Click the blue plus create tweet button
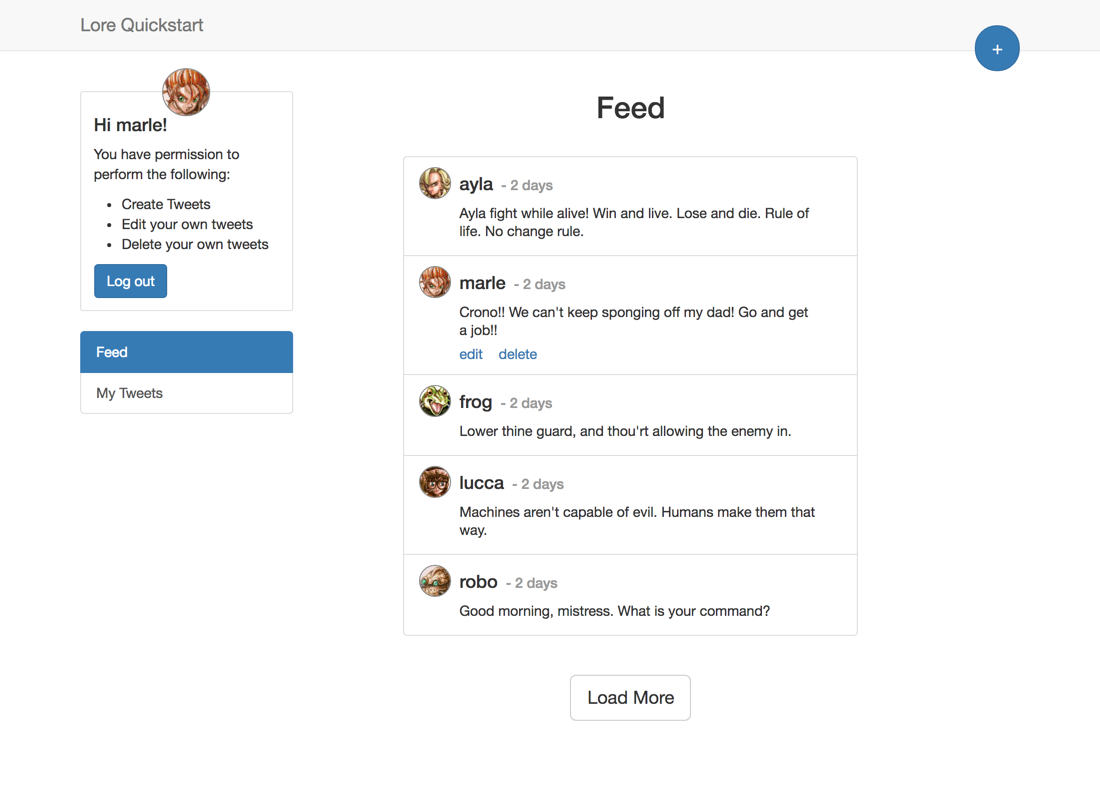1100x792 pixels. pyautogui.click(x=997, y=48)
